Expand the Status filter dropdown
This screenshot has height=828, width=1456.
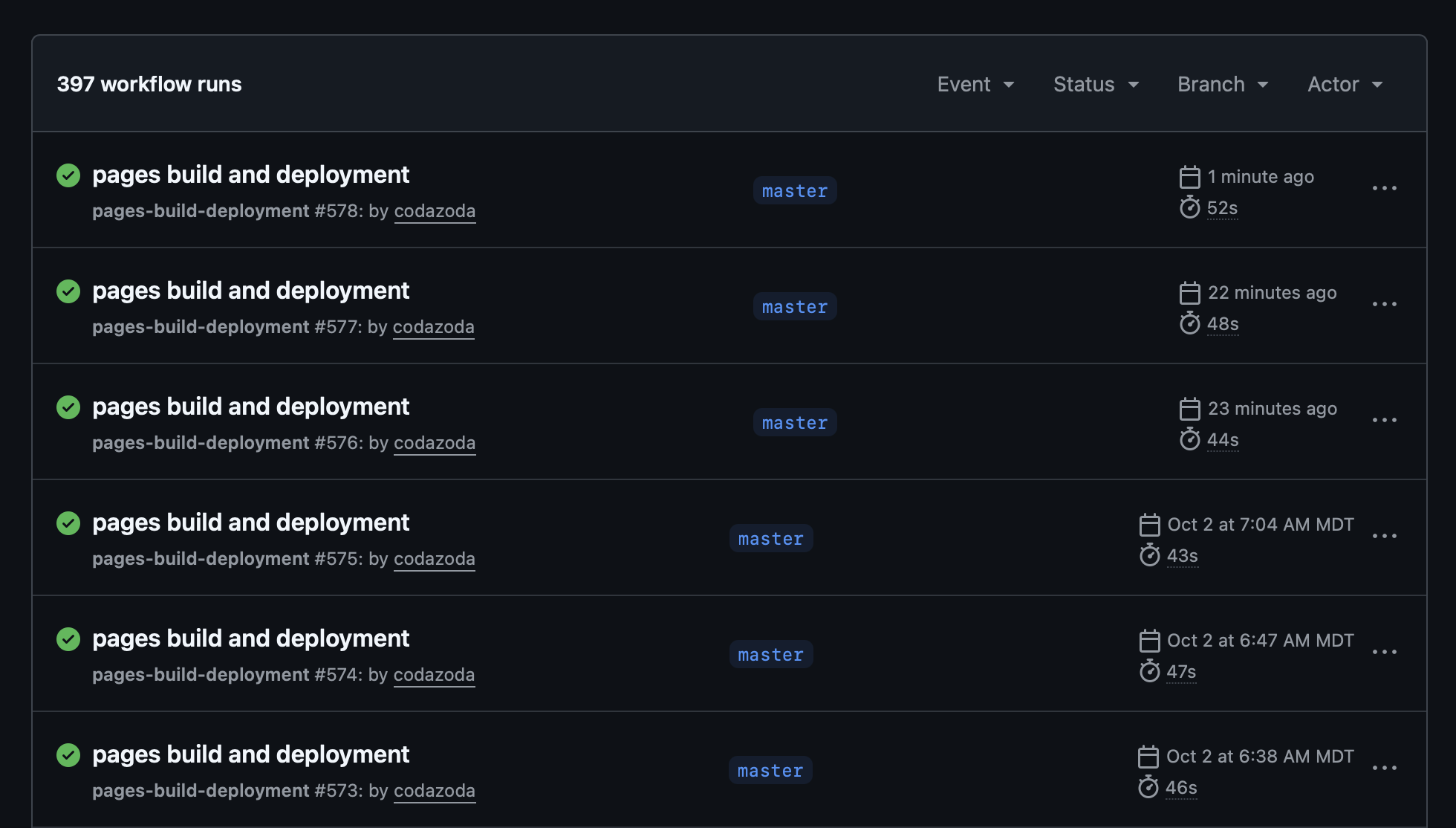tap(1096, 85)
